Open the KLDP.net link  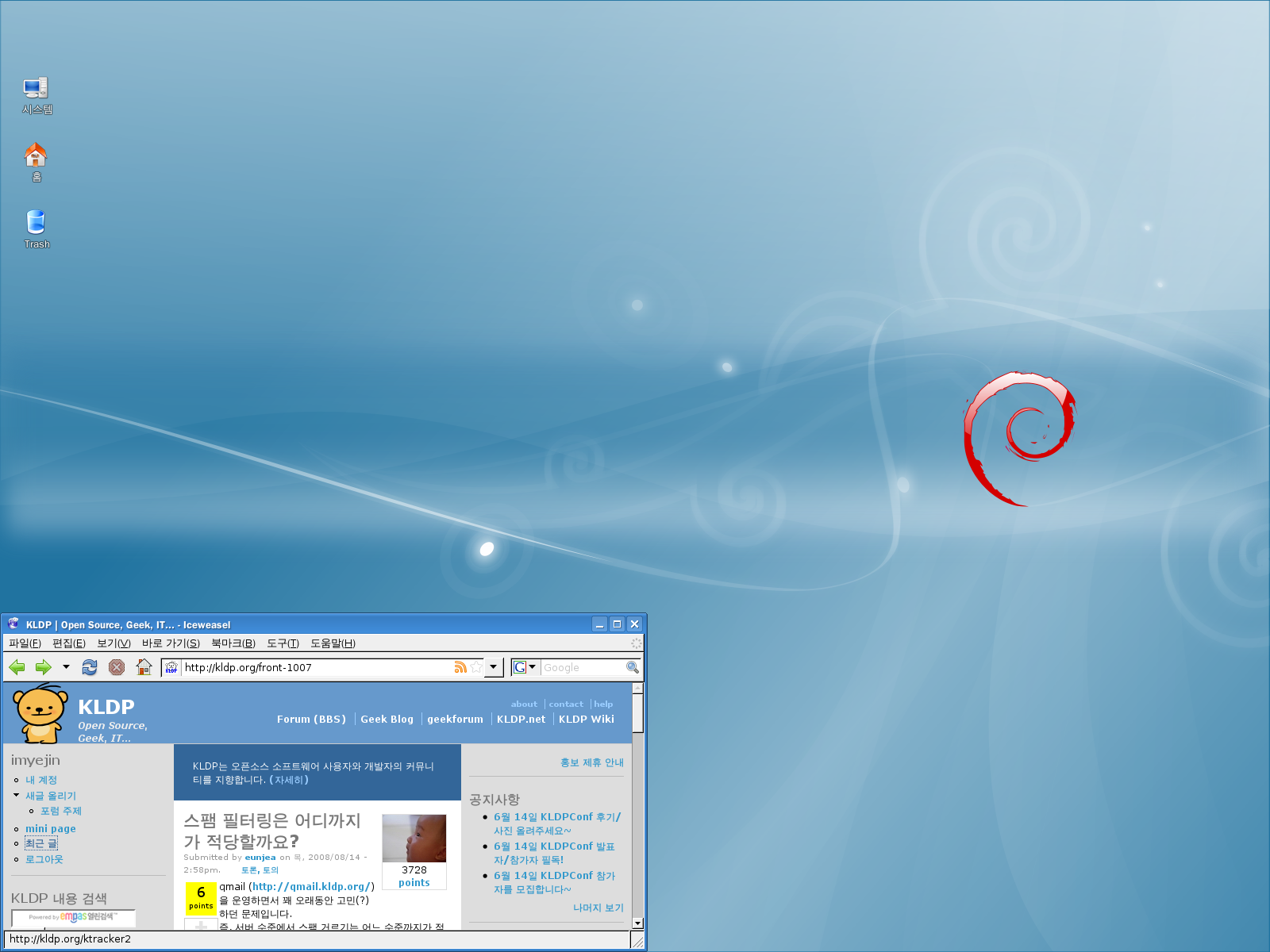(521, 720)
